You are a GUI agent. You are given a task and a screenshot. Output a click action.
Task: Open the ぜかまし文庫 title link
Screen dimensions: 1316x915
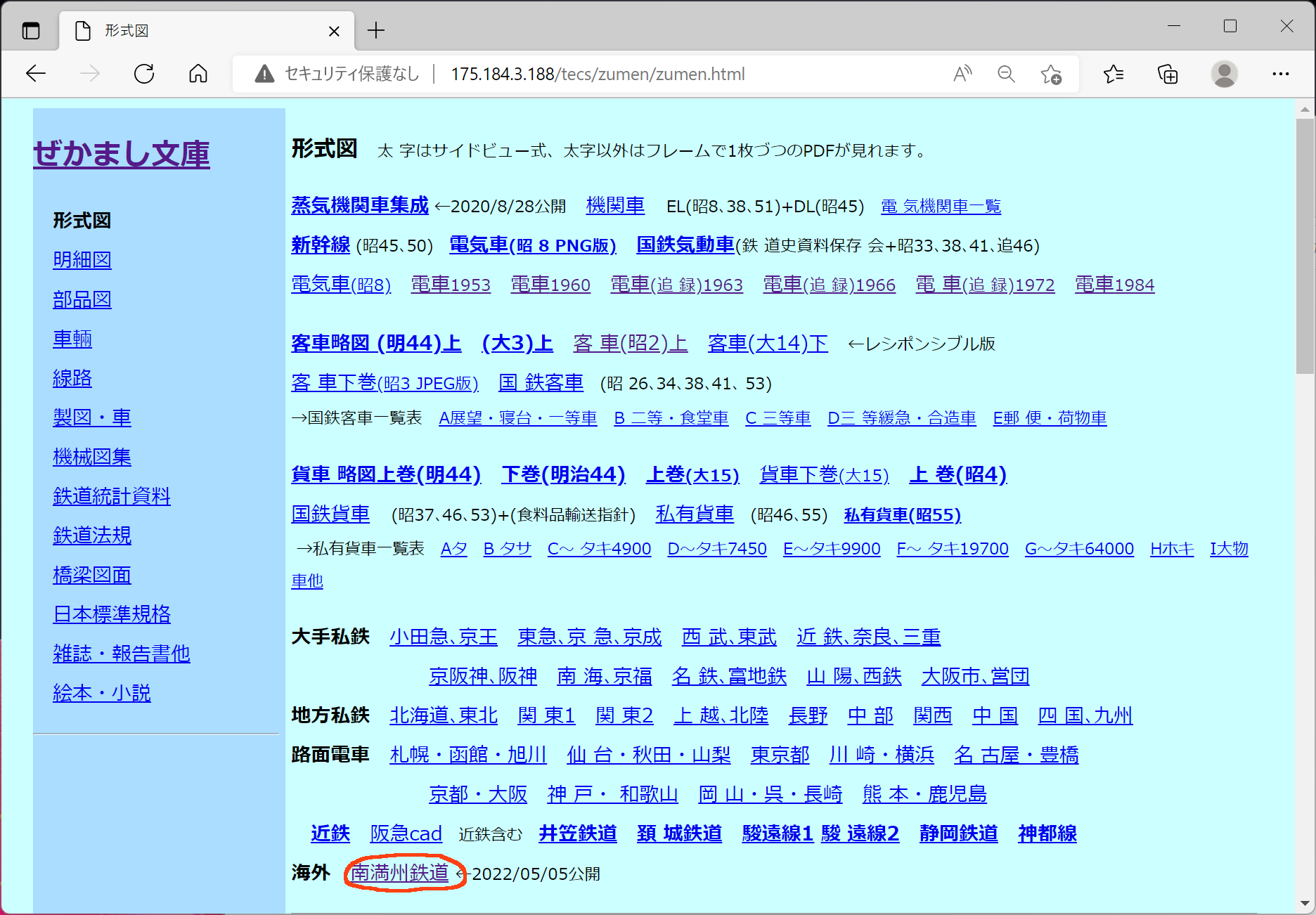click(122, 154)
